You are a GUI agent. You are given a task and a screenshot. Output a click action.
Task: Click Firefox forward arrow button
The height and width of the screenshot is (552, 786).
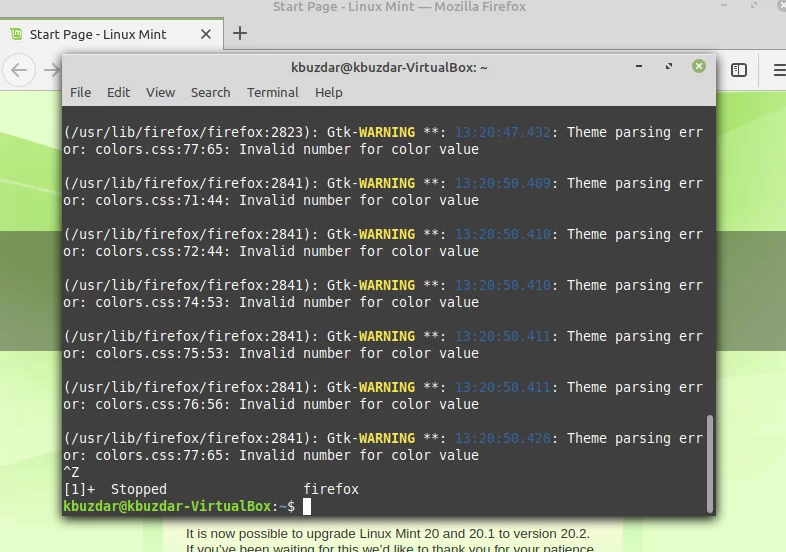click(52, 70)
